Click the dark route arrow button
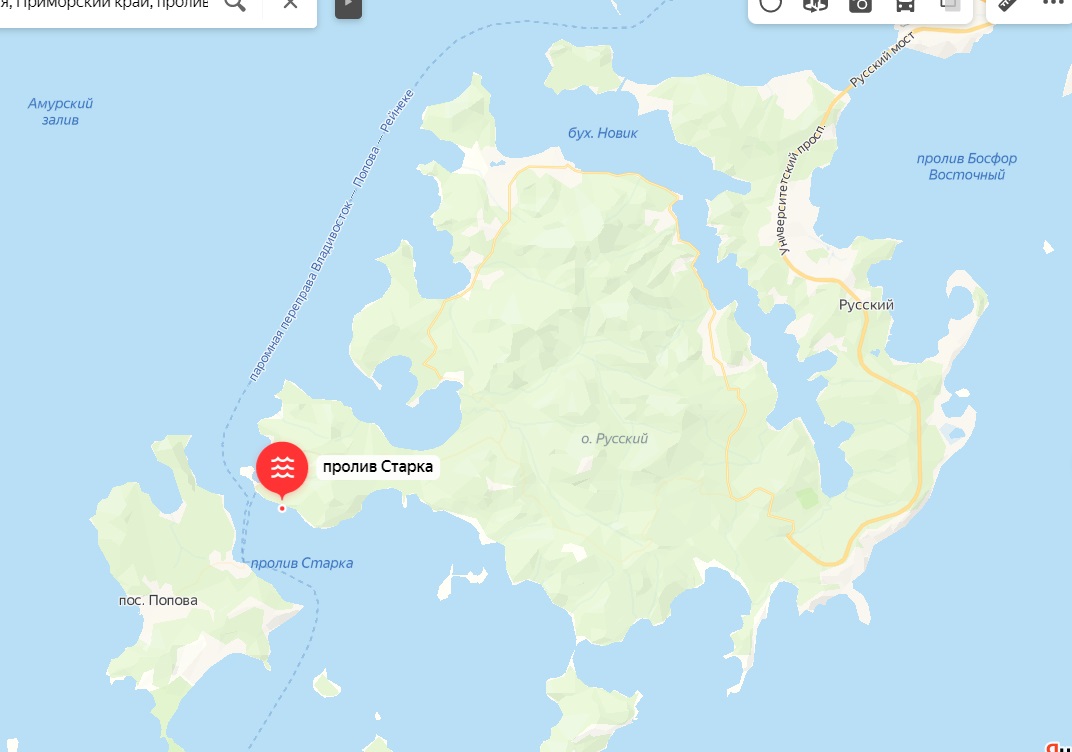This screenshot has width=1072, height=752. [x=348, y=5]
